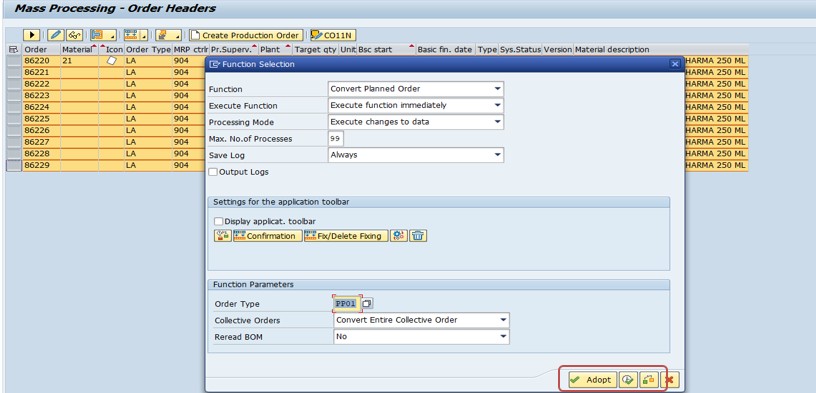Click the variant icon left of red cancel
The image size is (816, 393).
(649, 380)
